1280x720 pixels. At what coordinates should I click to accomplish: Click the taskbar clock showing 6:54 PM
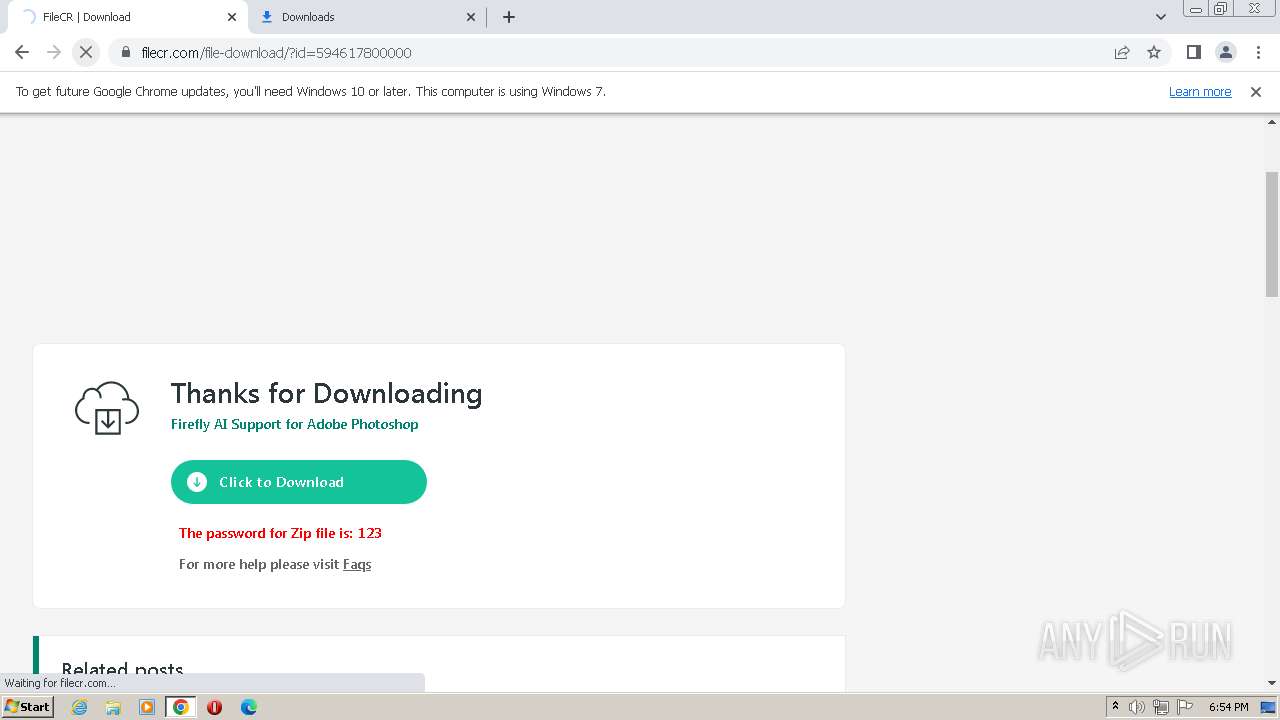point(1228,707)
